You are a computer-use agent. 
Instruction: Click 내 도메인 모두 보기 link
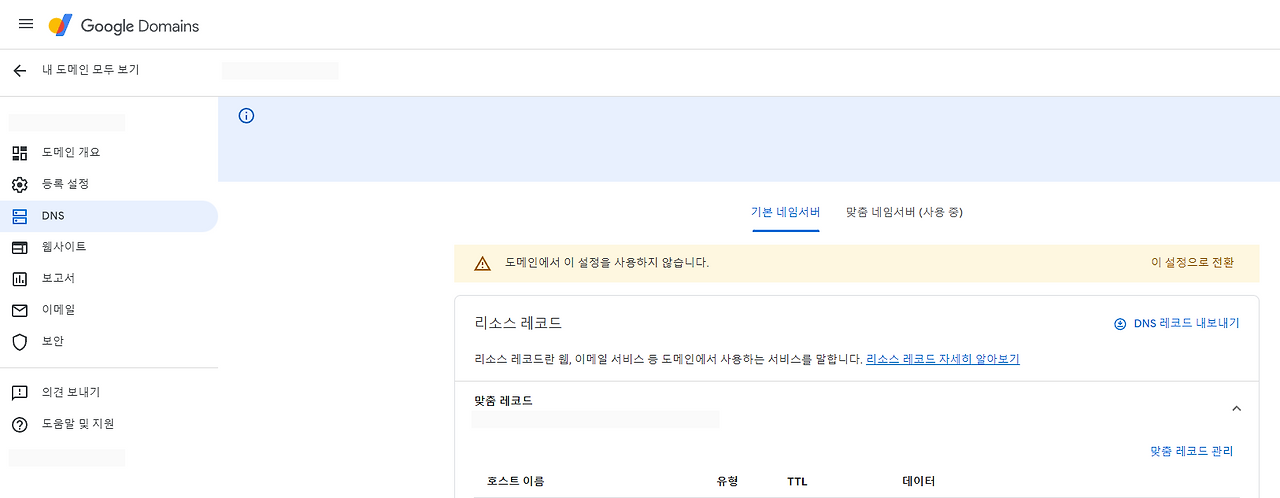pos(91,70)
